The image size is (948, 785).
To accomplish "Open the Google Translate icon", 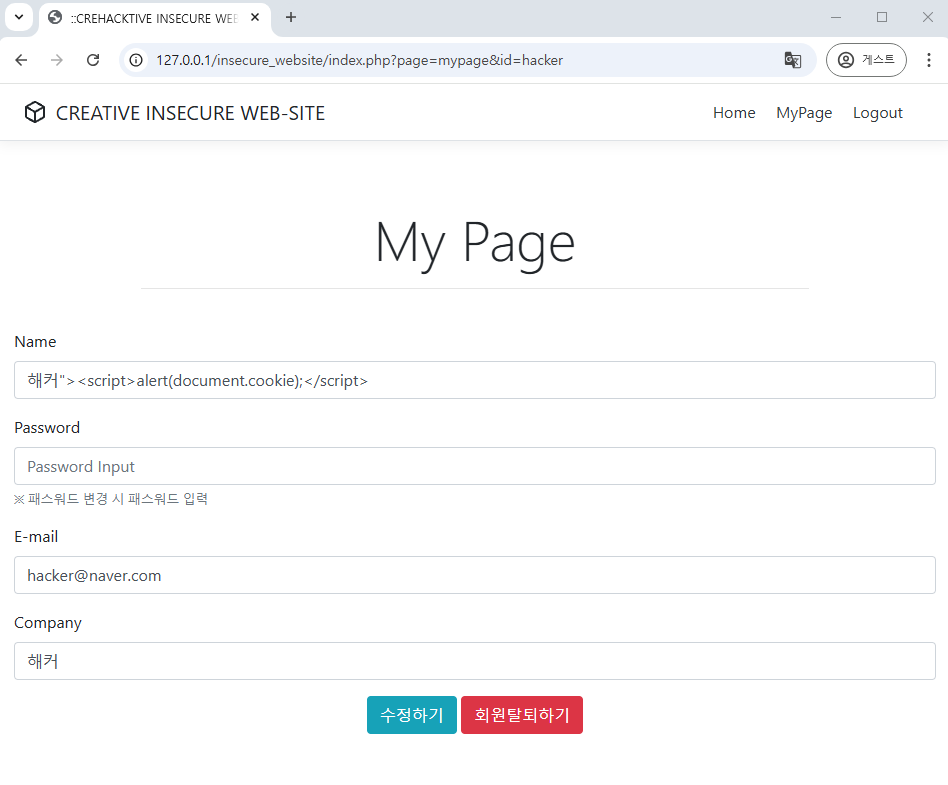I will 793,60.
